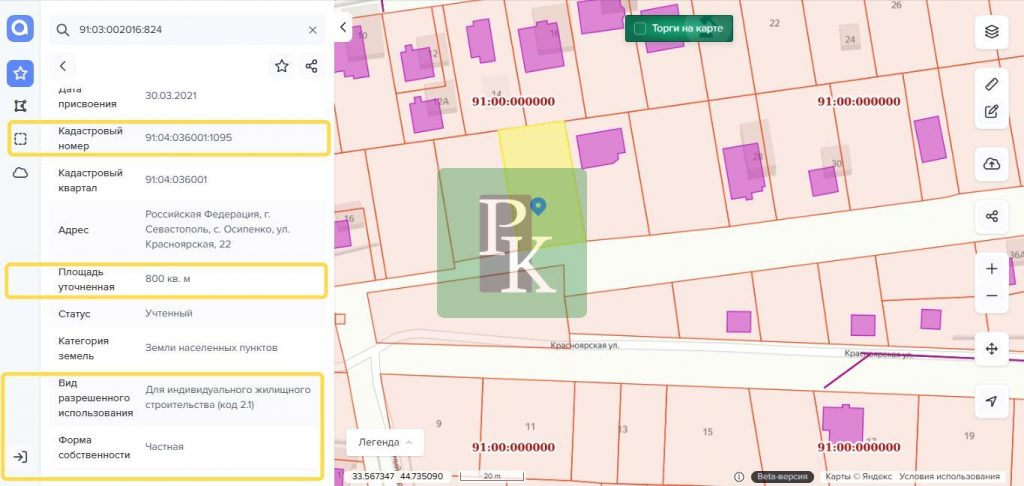Open the map layers panel
Viewport: 1024px width, 486px height.
click(x=991, y=31)
